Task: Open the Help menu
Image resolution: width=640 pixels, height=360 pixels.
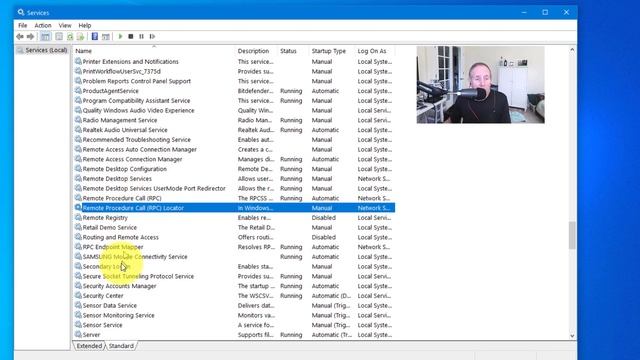Action: (x=84, y=25)
